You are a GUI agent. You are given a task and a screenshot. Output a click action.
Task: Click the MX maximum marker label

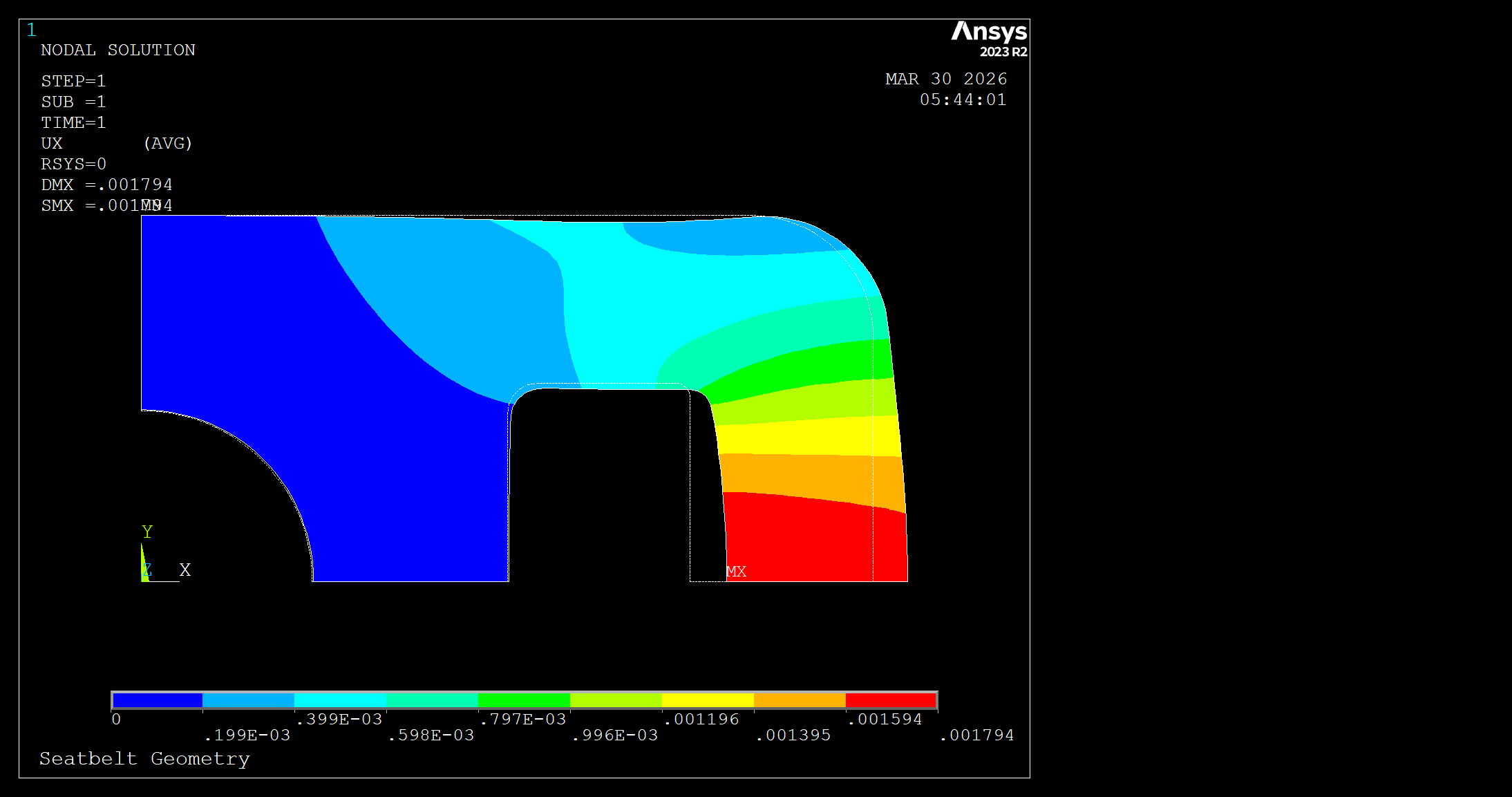tap(737, 572)
